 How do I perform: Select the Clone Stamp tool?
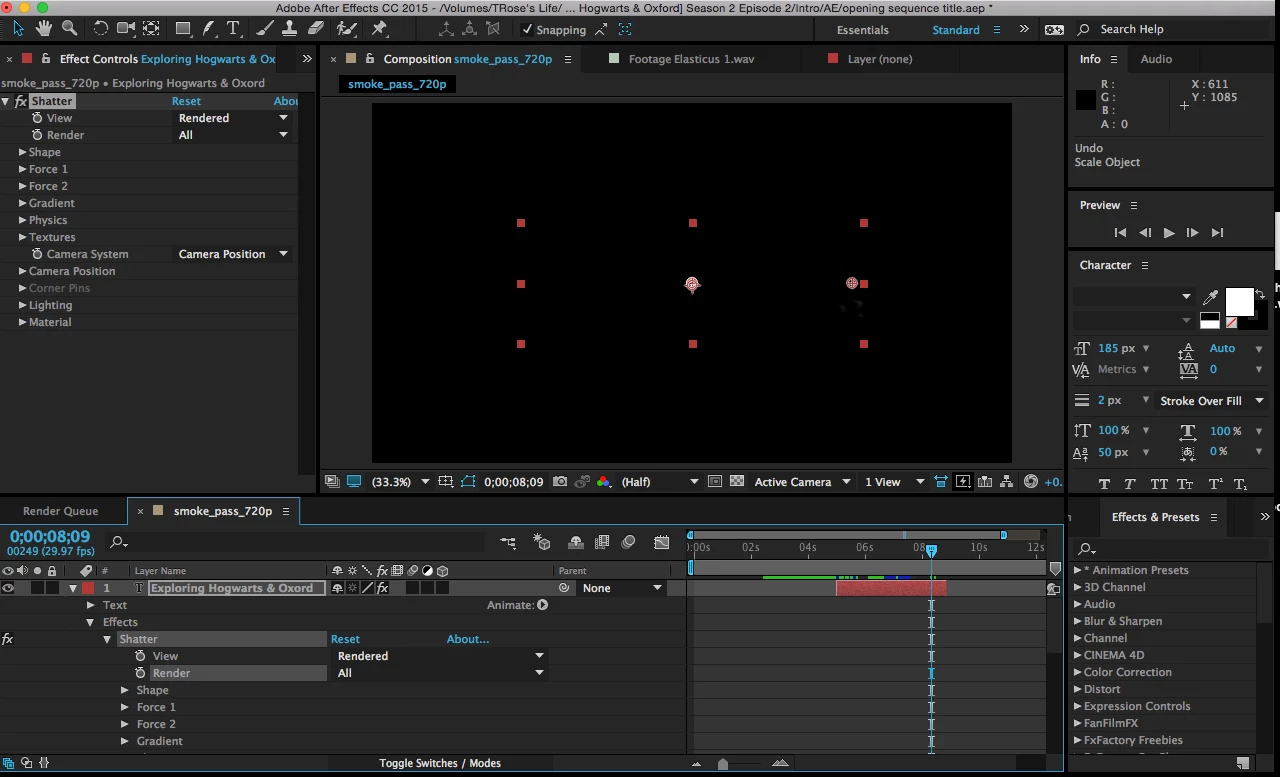coord(291,28)
